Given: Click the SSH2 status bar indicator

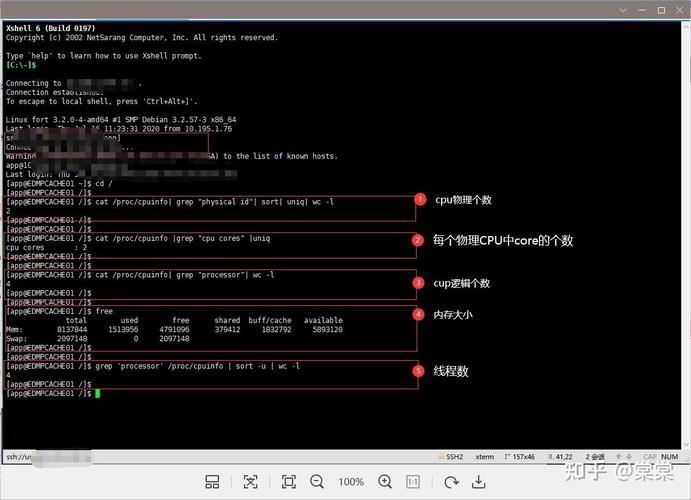Looking at the screenshot, I should pyautogui.click(x=452, y=457).
